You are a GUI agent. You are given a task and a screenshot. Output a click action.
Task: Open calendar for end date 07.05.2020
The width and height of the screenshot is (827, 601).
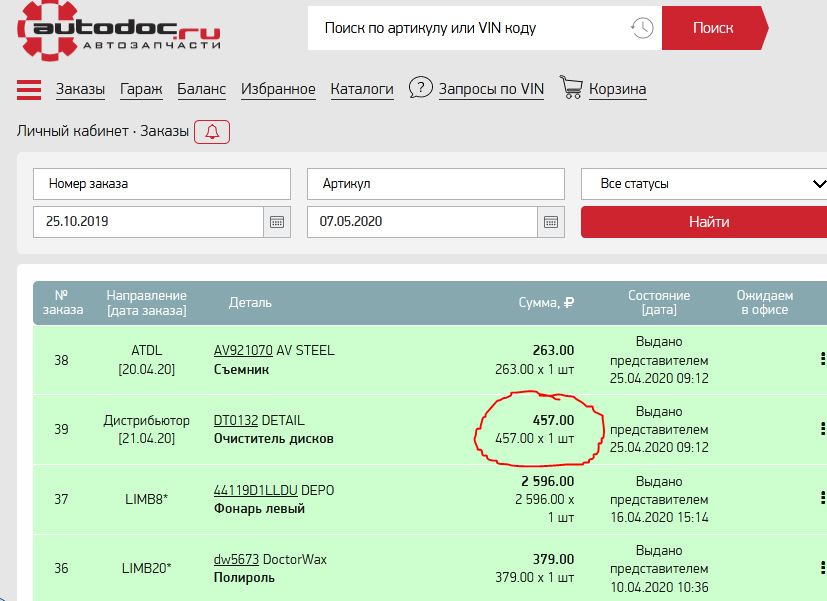pyautogui.click(x=551, y=222)
